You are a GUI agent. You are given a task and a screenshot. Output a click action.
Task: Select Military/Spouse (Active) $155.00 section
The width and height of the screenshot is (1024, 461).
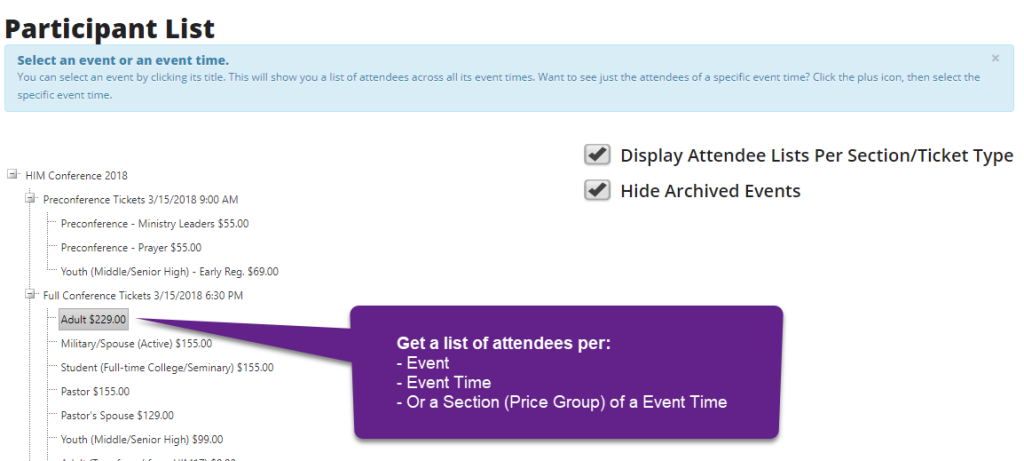click(136, 344)
